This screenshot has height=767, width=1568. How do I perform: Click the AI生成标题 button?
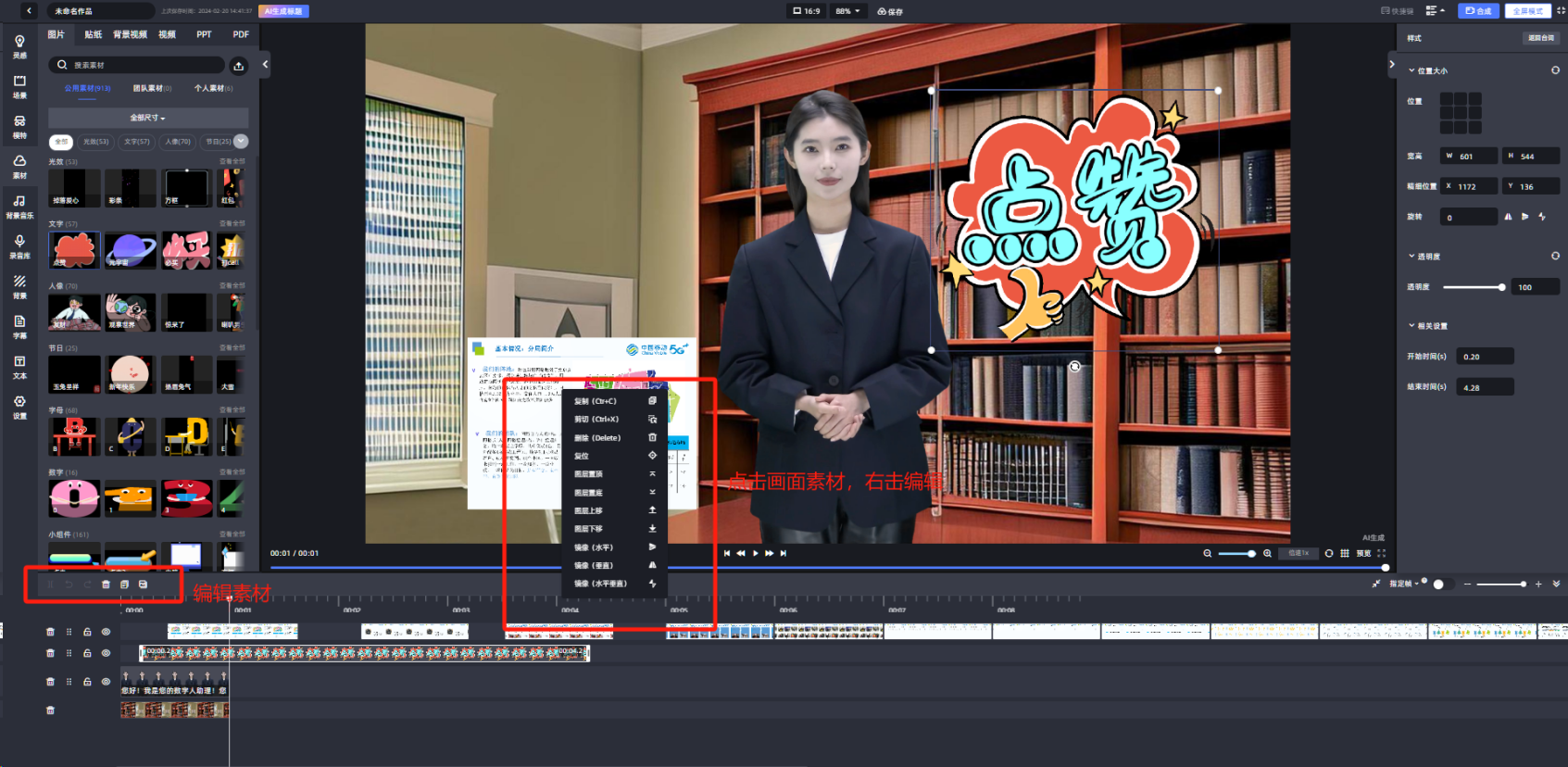tap(283, 11)
